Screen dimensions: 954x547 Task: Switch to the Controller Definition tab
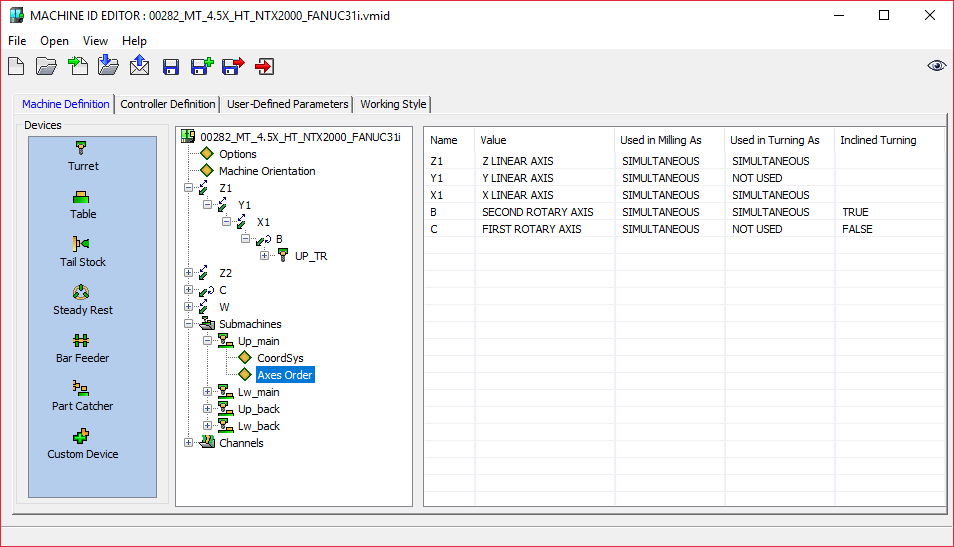pyautogui.click(x=168, y=104)
